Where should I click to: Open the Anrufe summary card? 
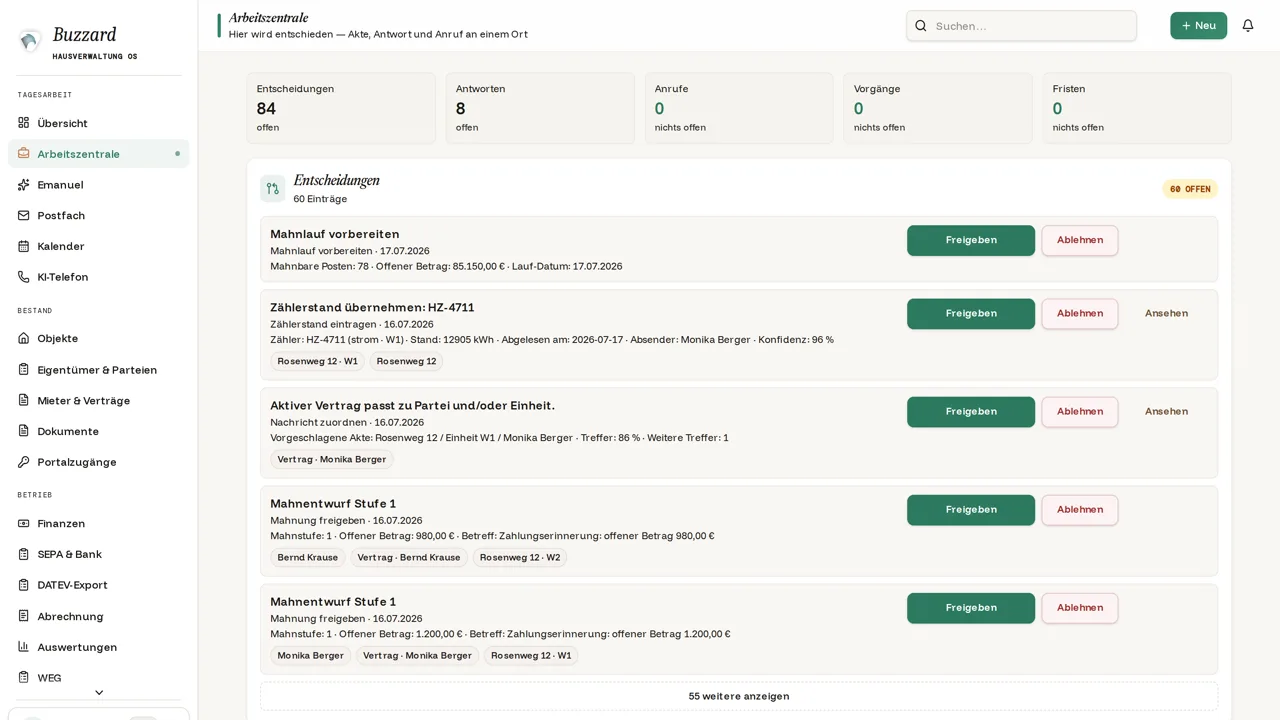pos(739,108)
